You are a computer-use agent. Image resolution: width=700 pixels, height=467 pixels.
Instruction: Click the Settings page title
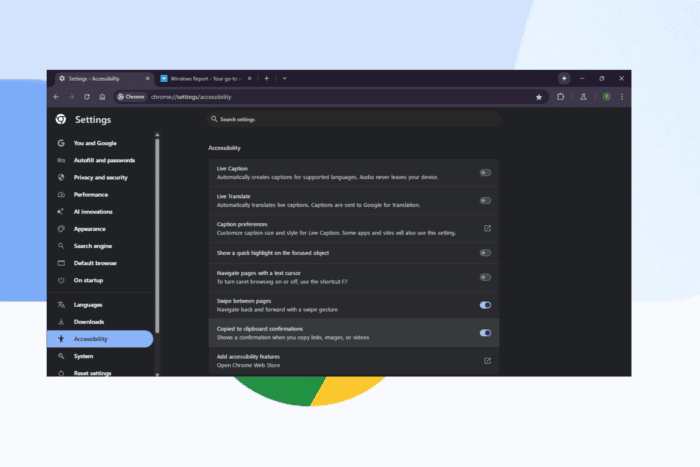coord(93,120)
